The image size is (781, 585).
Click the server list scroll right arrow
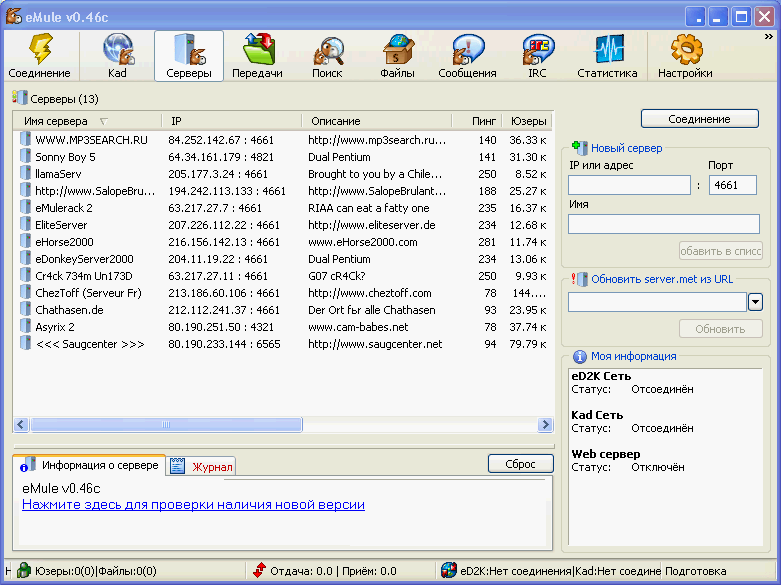pyautogui.click(x=545, y=425)
